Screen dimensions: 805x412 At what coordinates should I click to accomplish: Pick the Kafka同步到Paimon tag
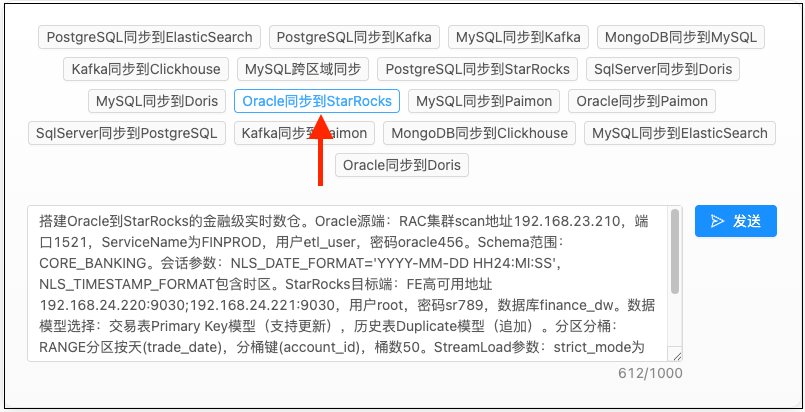pos(304,133)
